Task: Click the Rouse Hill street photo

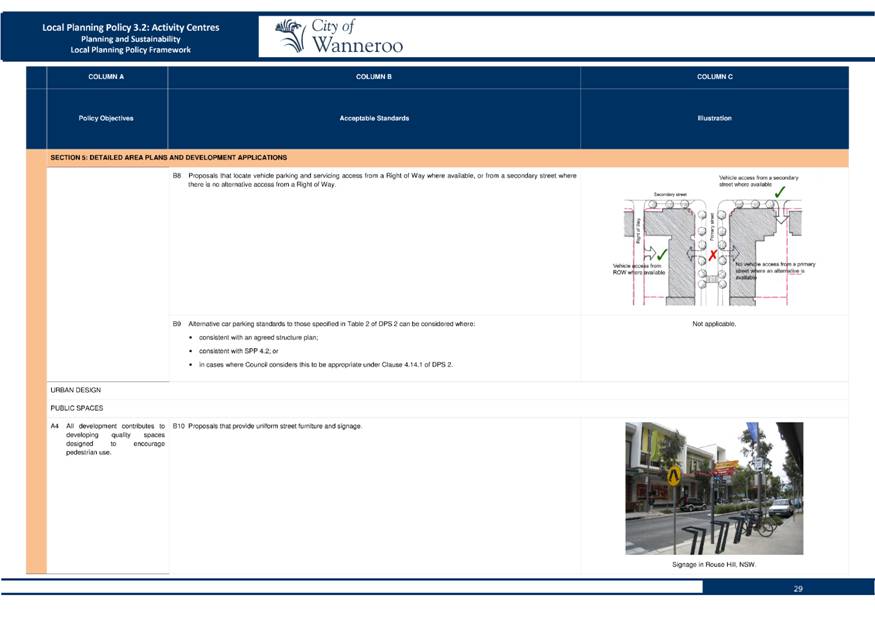Action: (714, 488)
